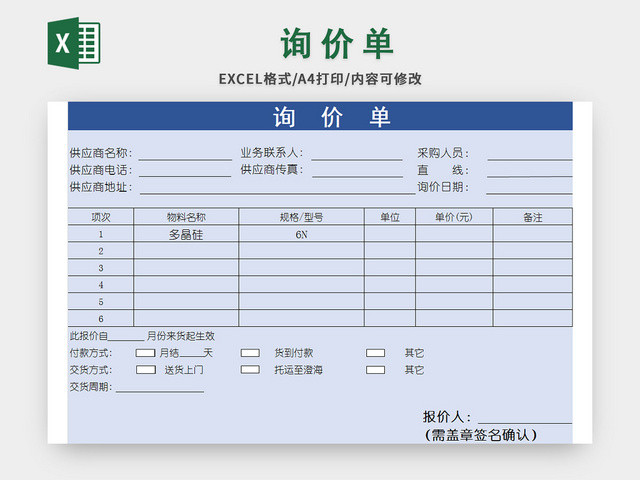Select the 多晶硅 cell in row 1

pyautogui.click(x=186, y=234)
